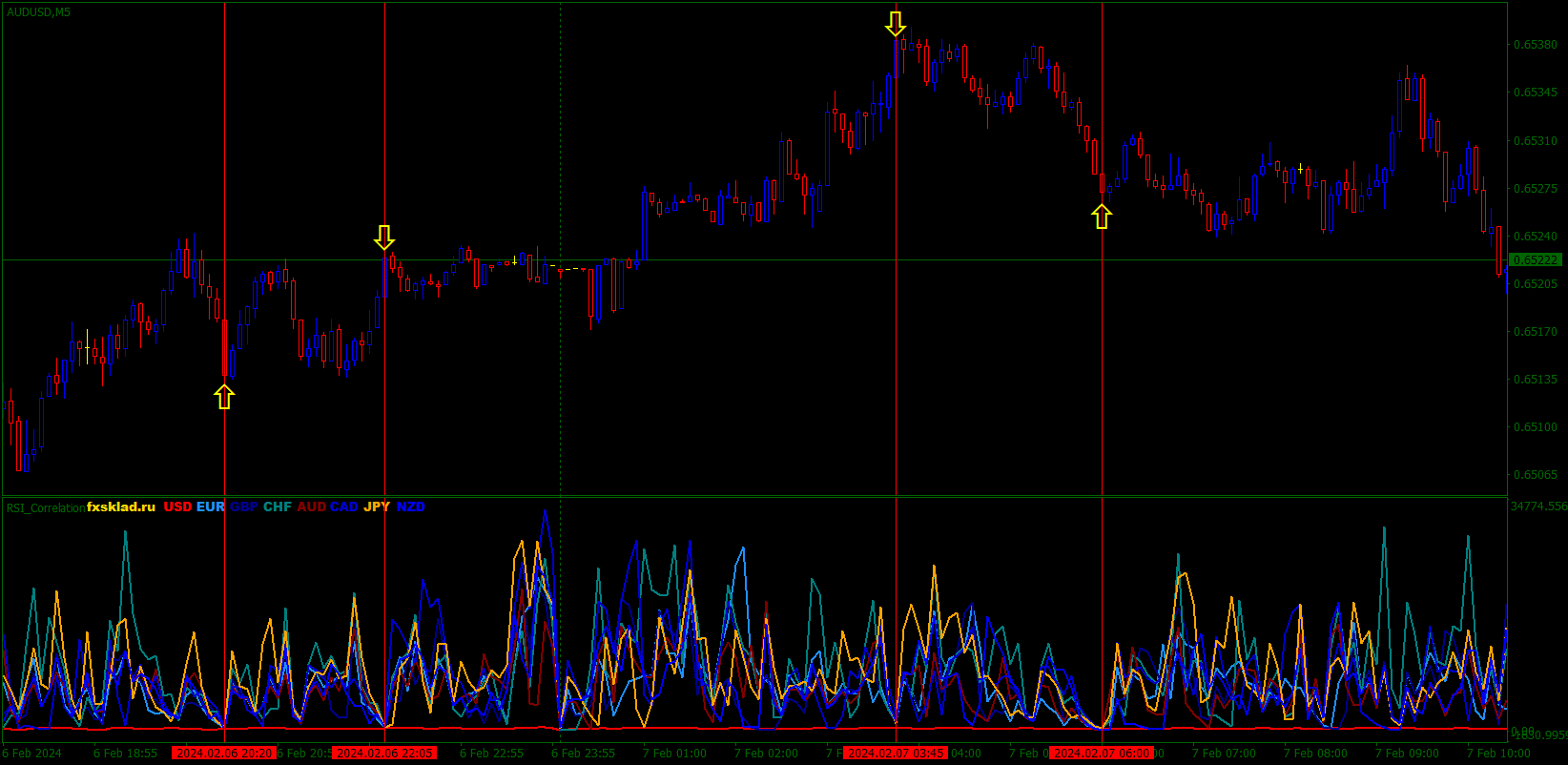Viewport: 1568px width, 765px height.
Task: Click the fxsklad.ru label in the indicator legend
Action: pos(121,507)
